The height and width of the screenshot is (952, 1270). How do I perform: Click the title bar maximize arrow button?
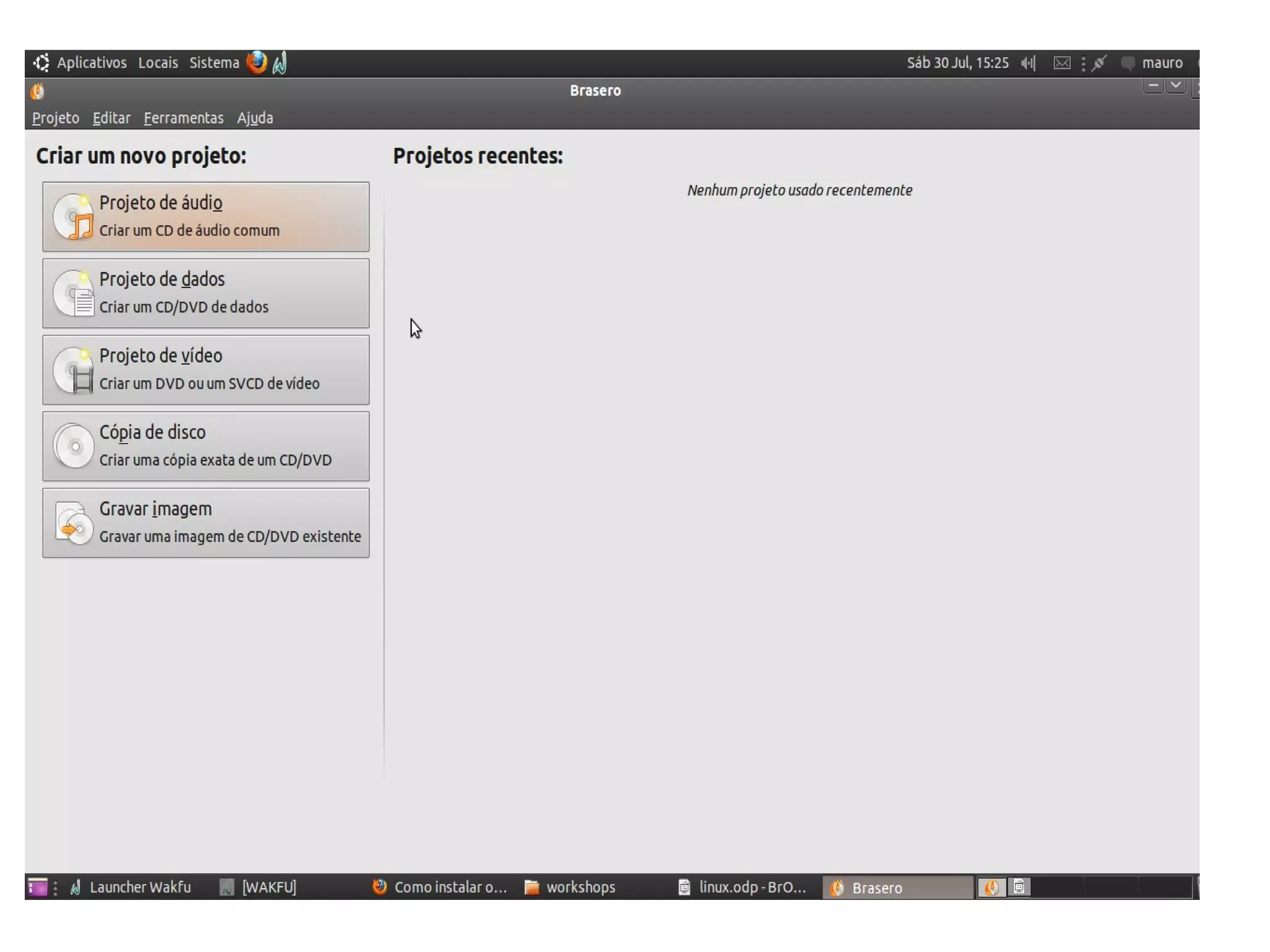(1176, 86)
